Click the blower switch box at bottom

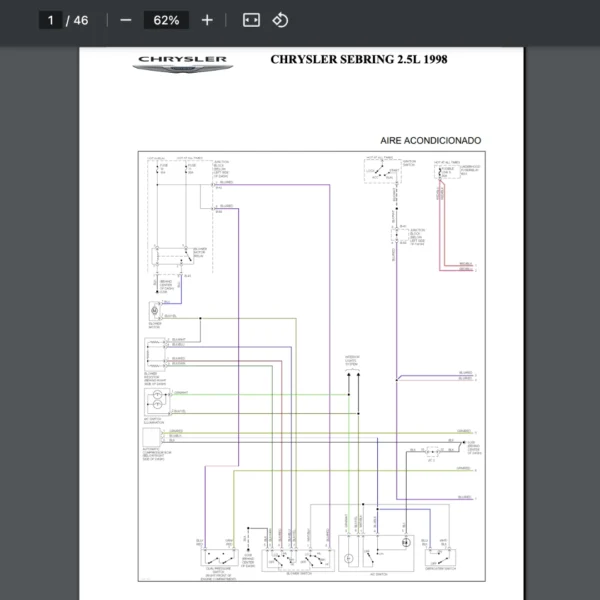[x=294, y=559]
